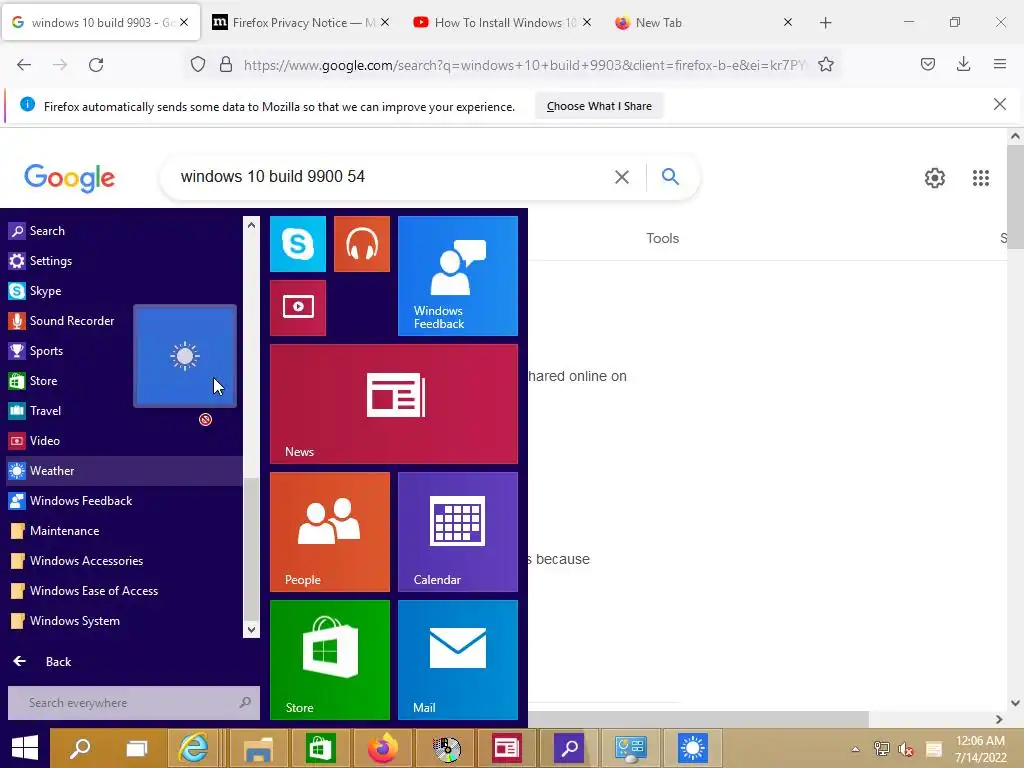
Task: Open the small Video tile
Action: coord(298,308)
